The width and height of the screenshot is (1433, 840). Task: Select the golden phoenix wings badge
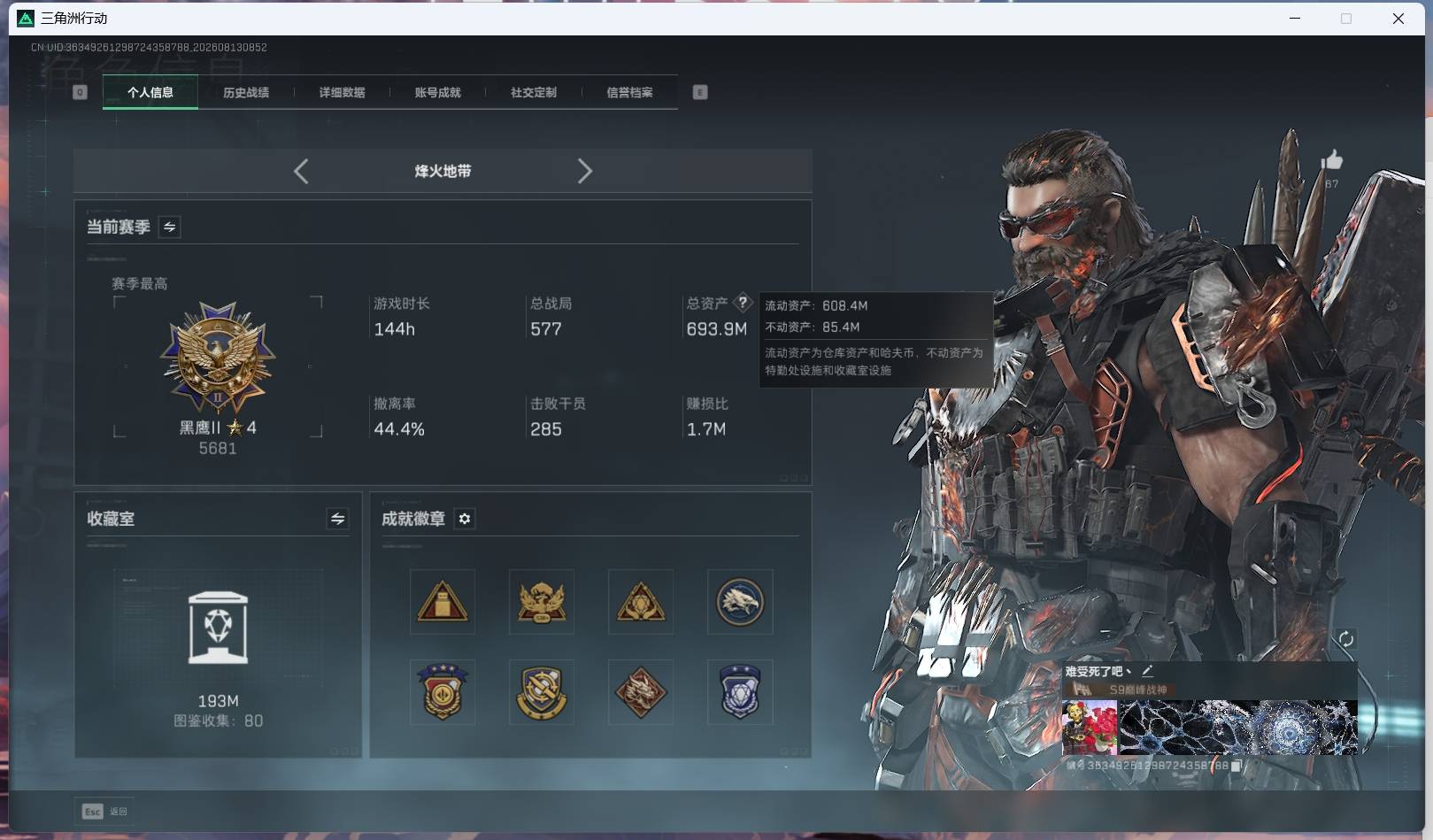pos(542,602)
